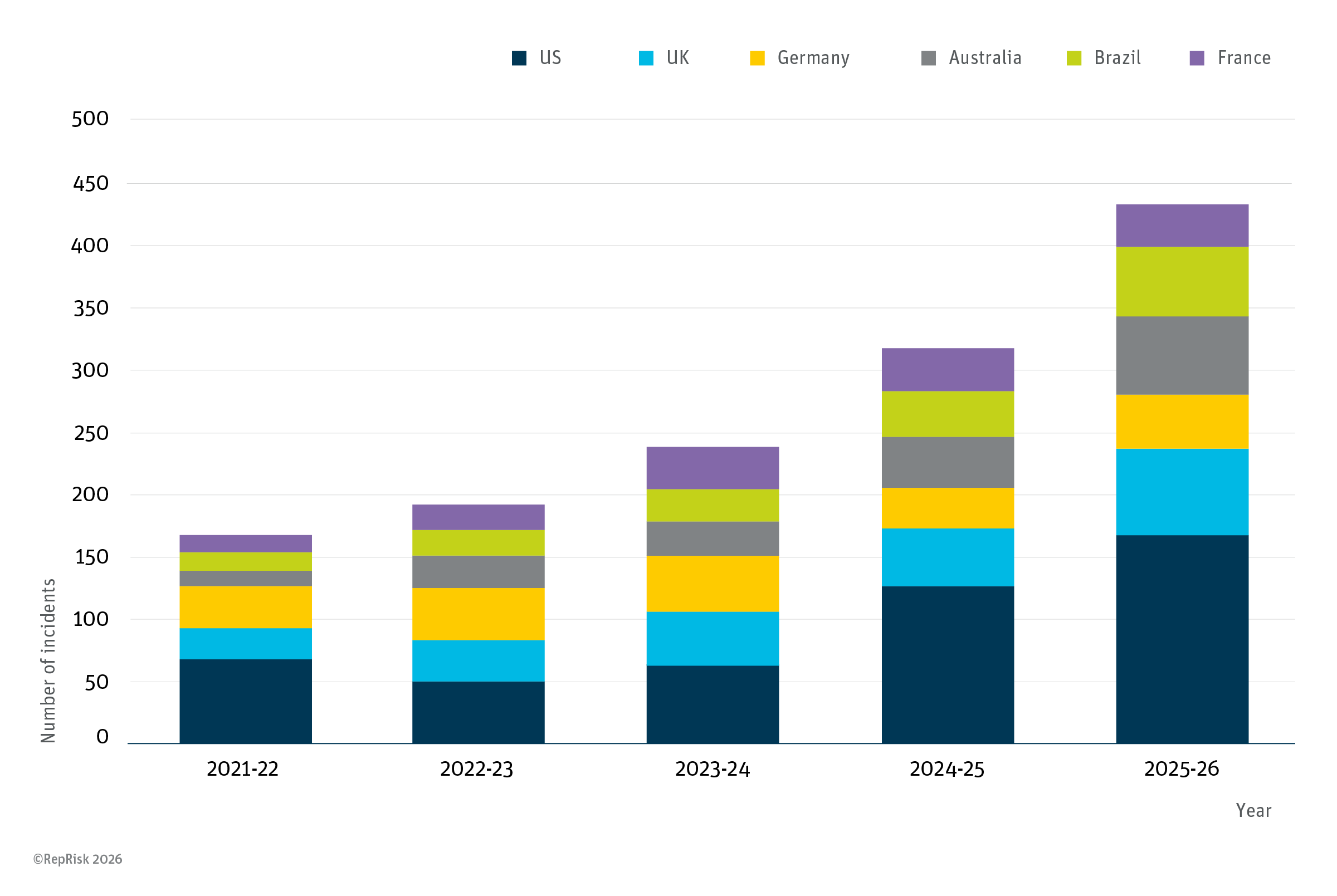Image resolution: width=1337 pixels, height=896 pixels.
Task: Click the 150 y-axis tick label
Action: pos(91,557)
